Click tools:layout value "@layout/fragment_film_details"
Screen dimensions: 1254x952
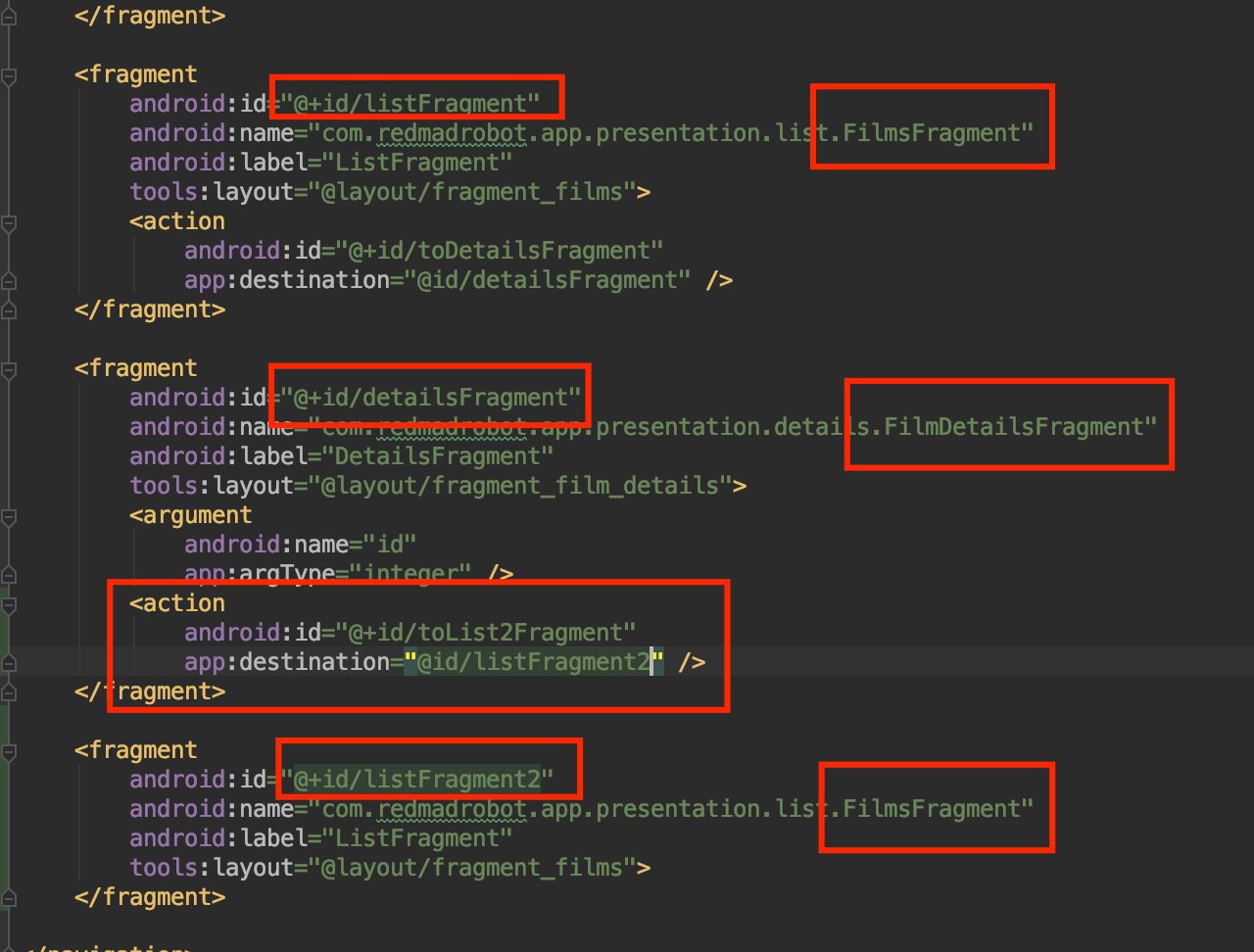[x=522, y=486]
